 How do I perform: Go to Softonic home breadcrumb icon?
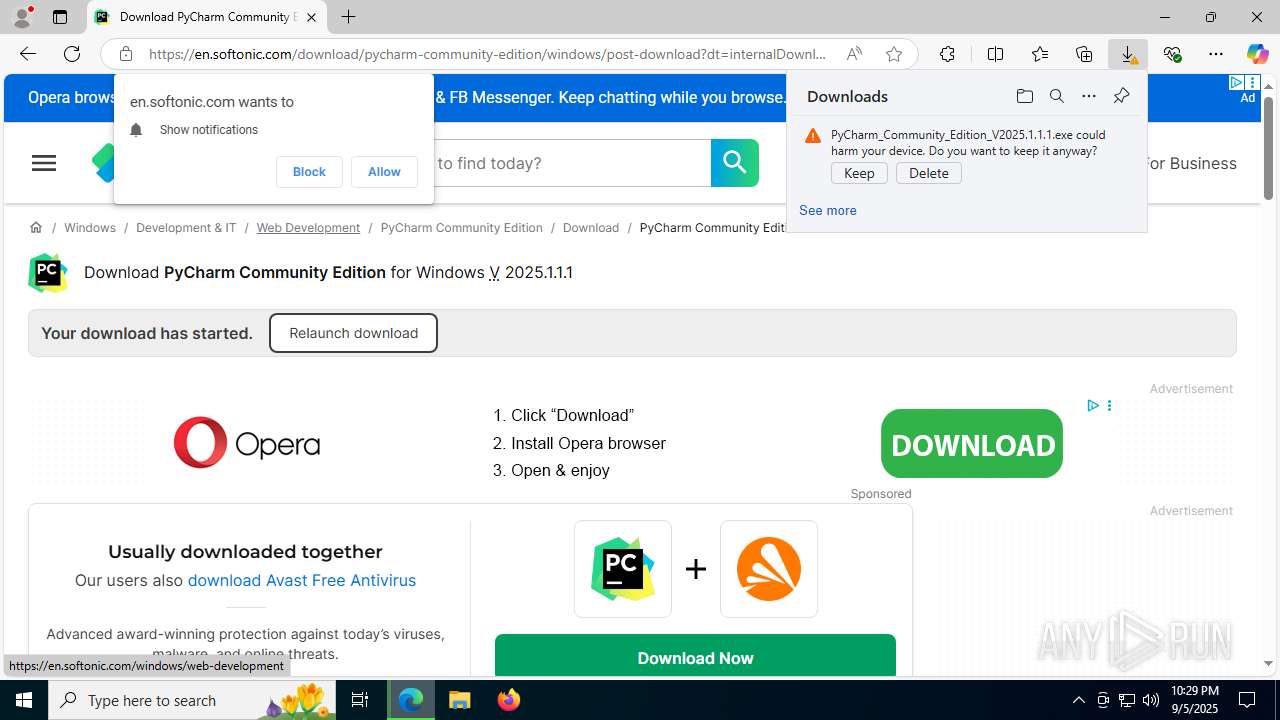[x=36, y=228]
